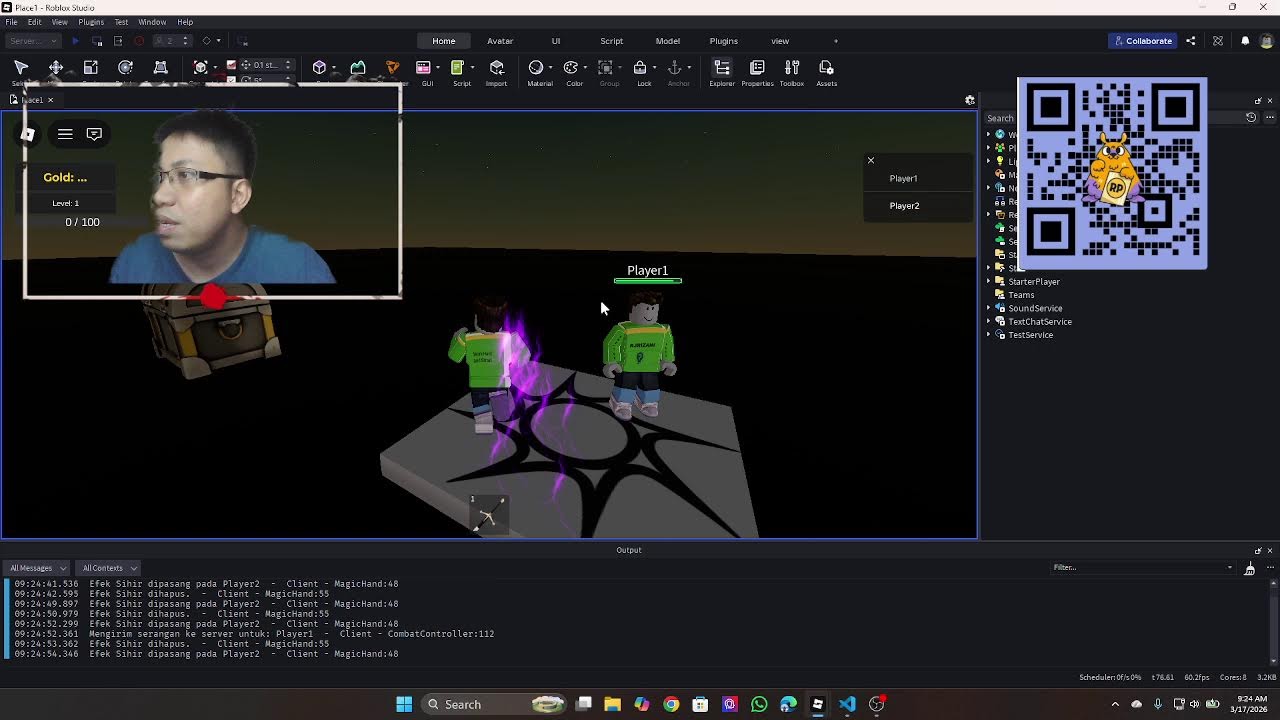Open the Share icon beside Collaborate
Screen dimensions: 1280x720
pos(1190,41)
